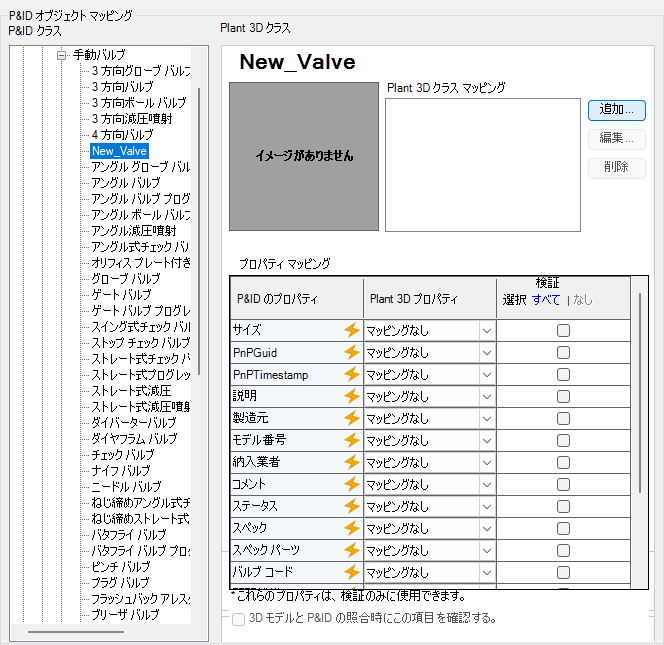Check validation box for ステータス

[x=563, y=507]
